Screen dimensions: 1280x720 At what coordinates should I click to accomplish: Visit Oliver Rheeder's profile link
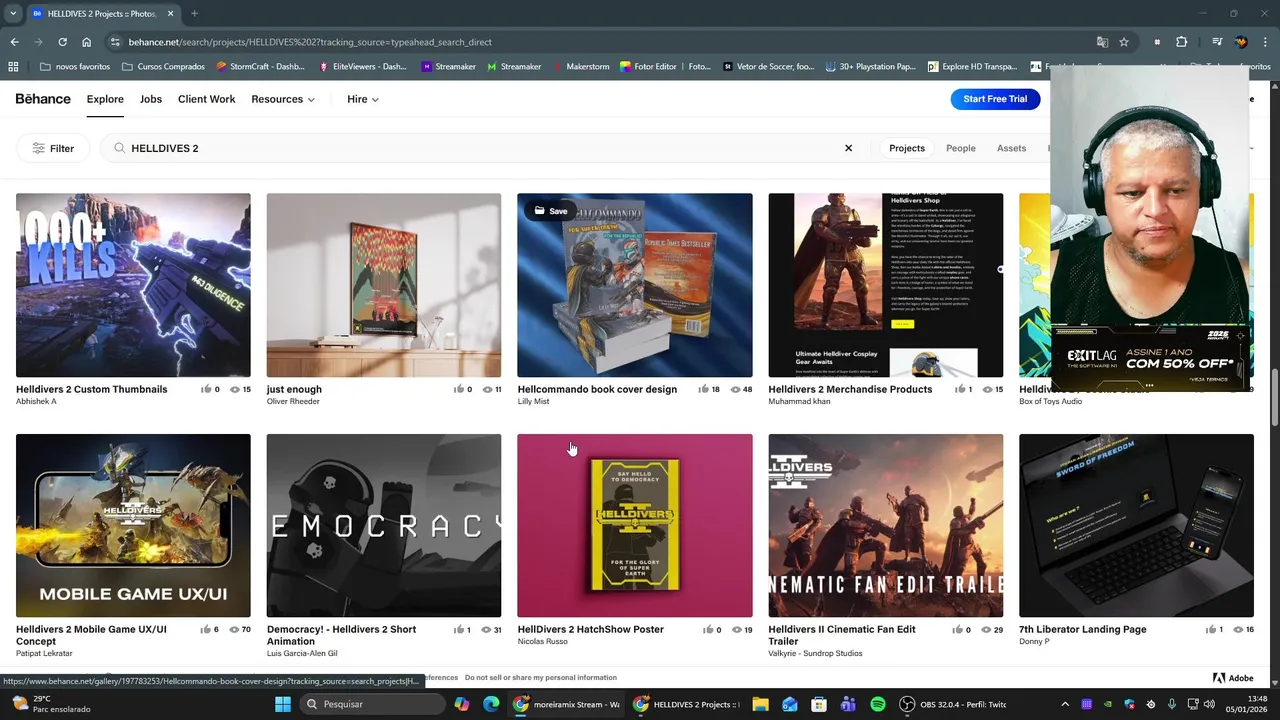pos(293,402)
